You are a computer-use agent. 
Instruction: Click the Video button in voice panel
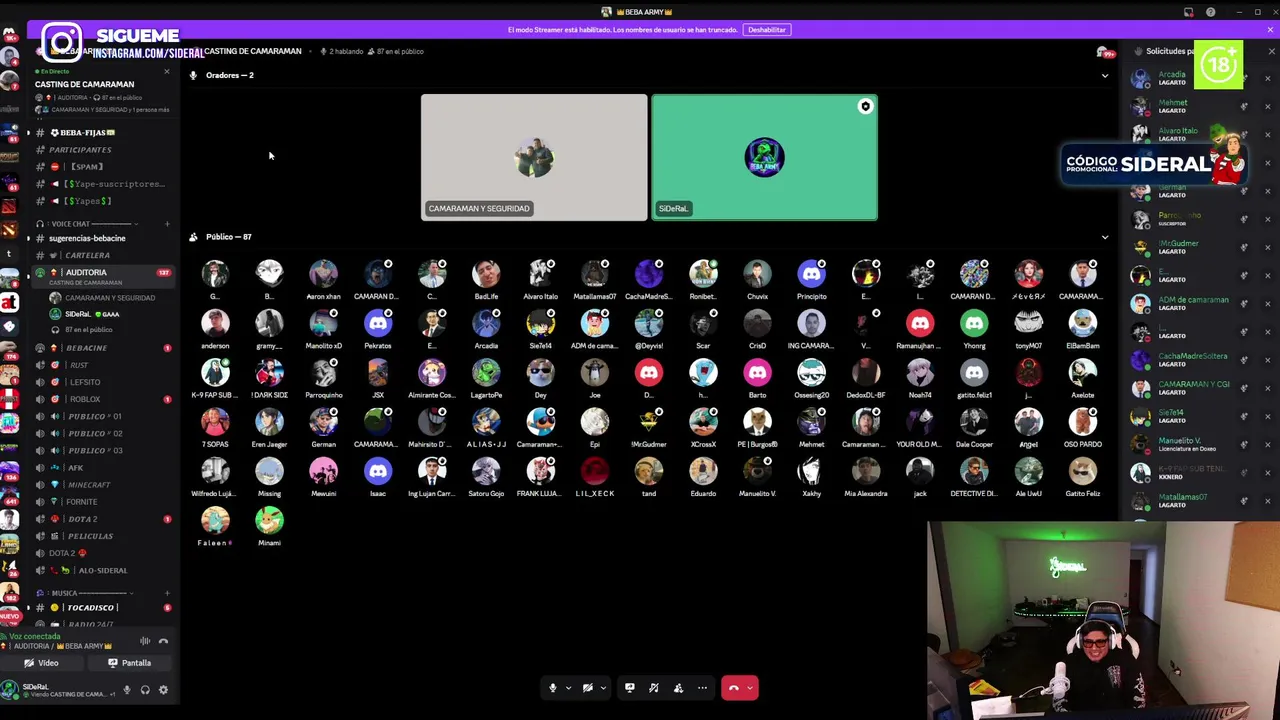(42, 663)
